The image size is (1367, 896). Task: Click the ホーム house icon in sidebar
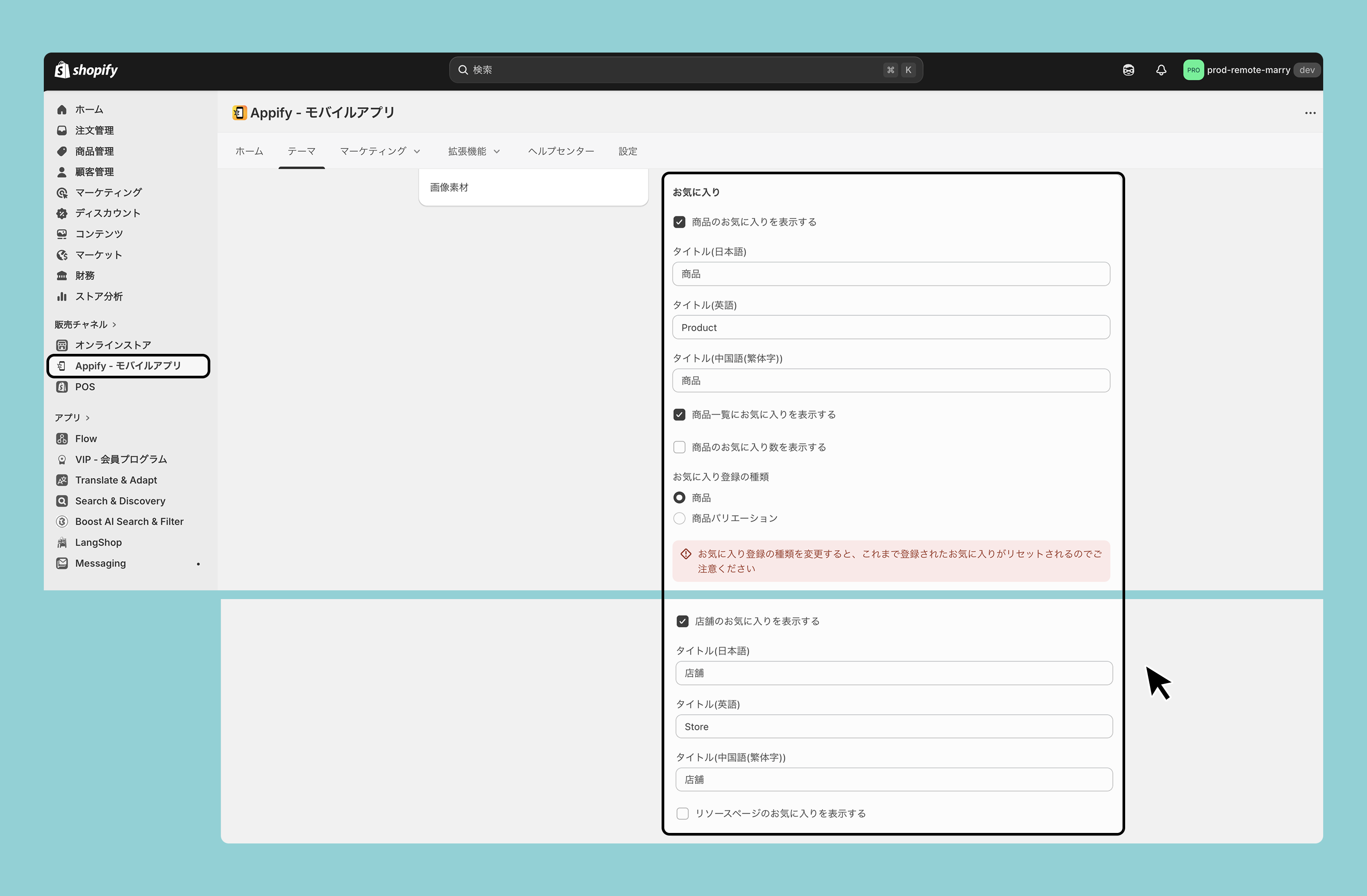tap(62, 109)
